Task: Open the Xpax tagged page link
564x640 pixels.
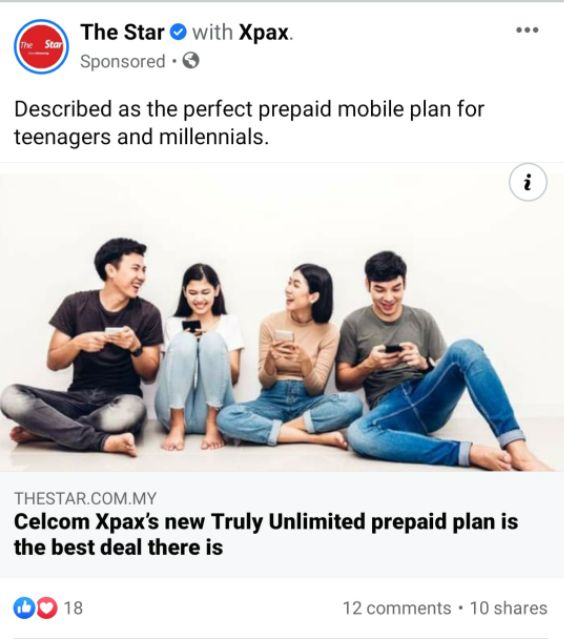Action: coord(264,32)
